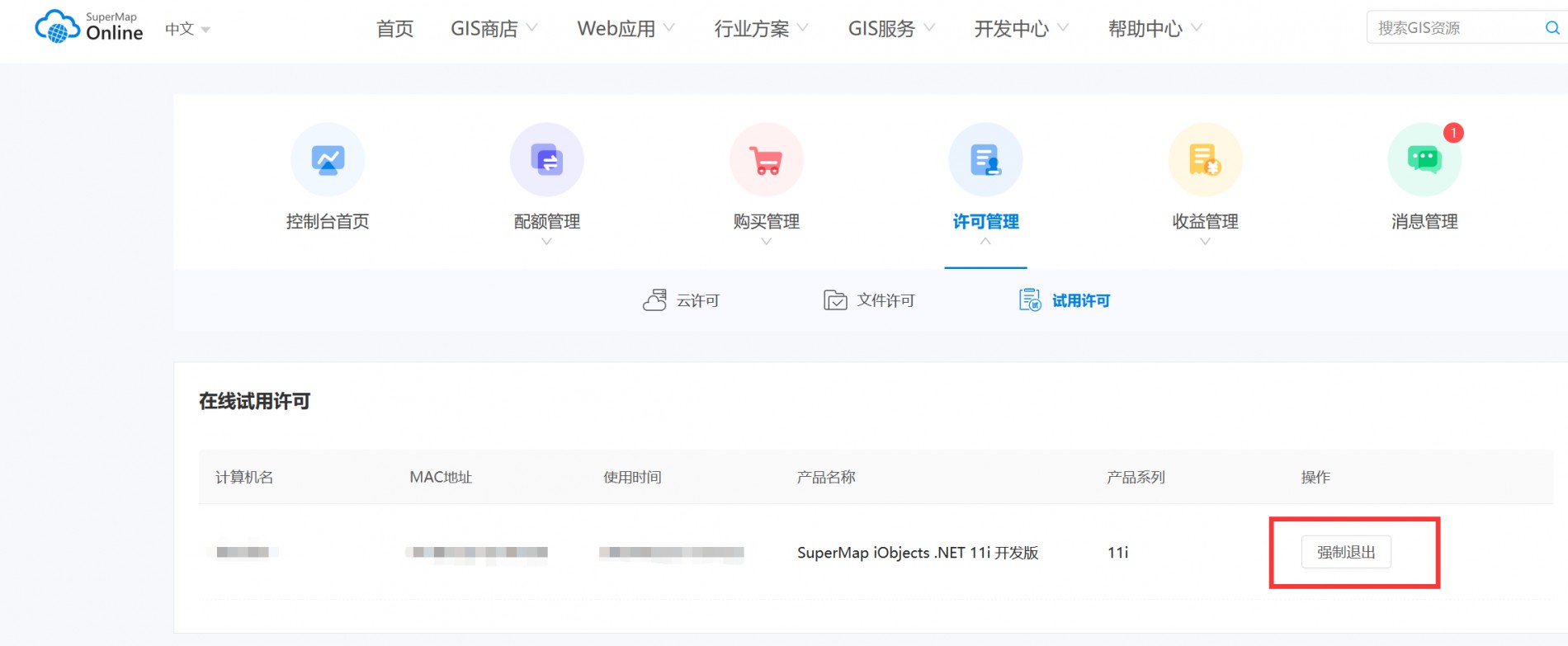The width and height of the screenshot is (1568, 646).
Task: Switch to the 文件许可 tab label
Action: [886, 301]
